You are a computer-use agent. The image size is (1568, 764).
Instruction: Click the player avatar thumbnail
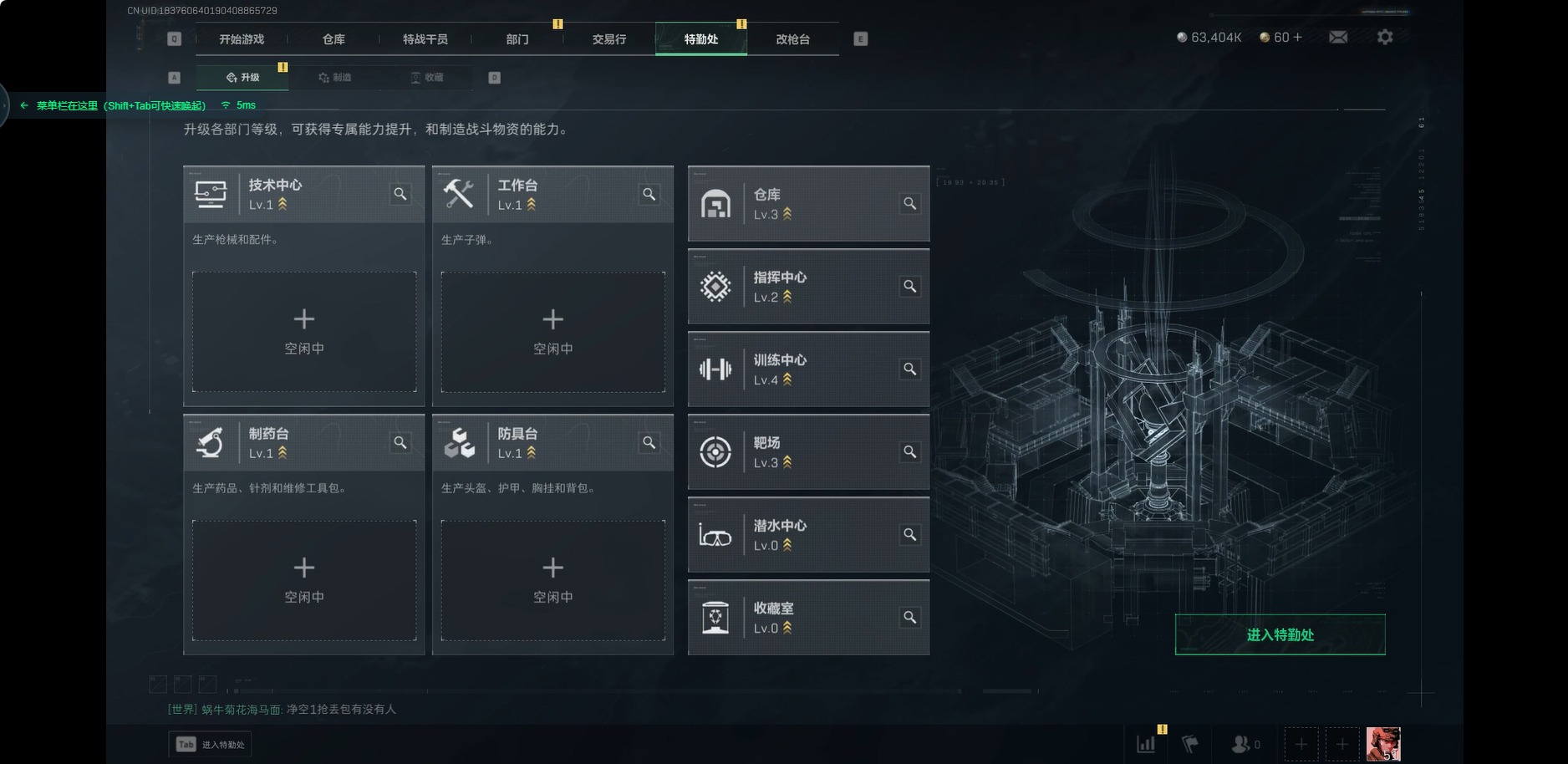click(1383, 744)
